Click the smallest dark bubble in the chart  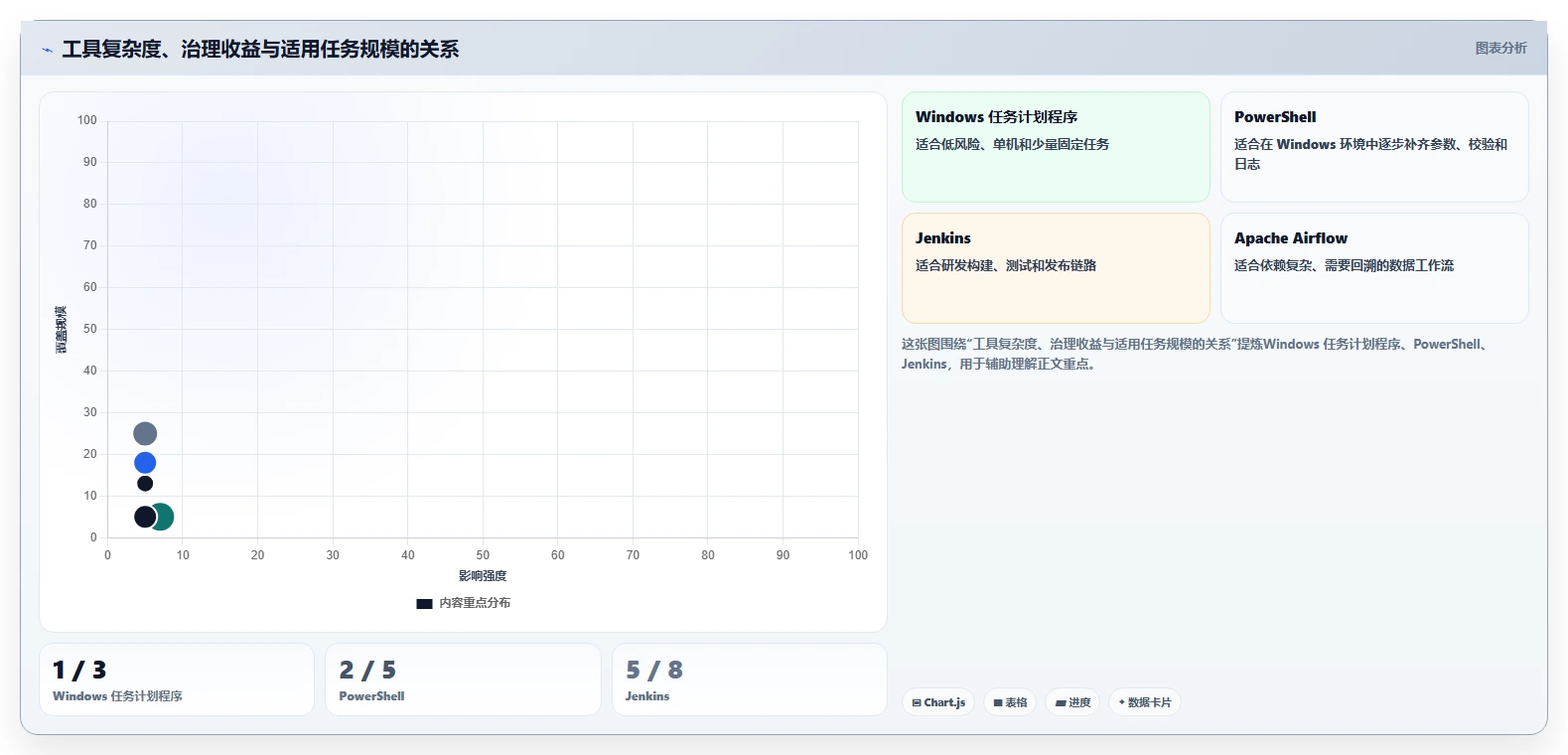coord(145,484)
